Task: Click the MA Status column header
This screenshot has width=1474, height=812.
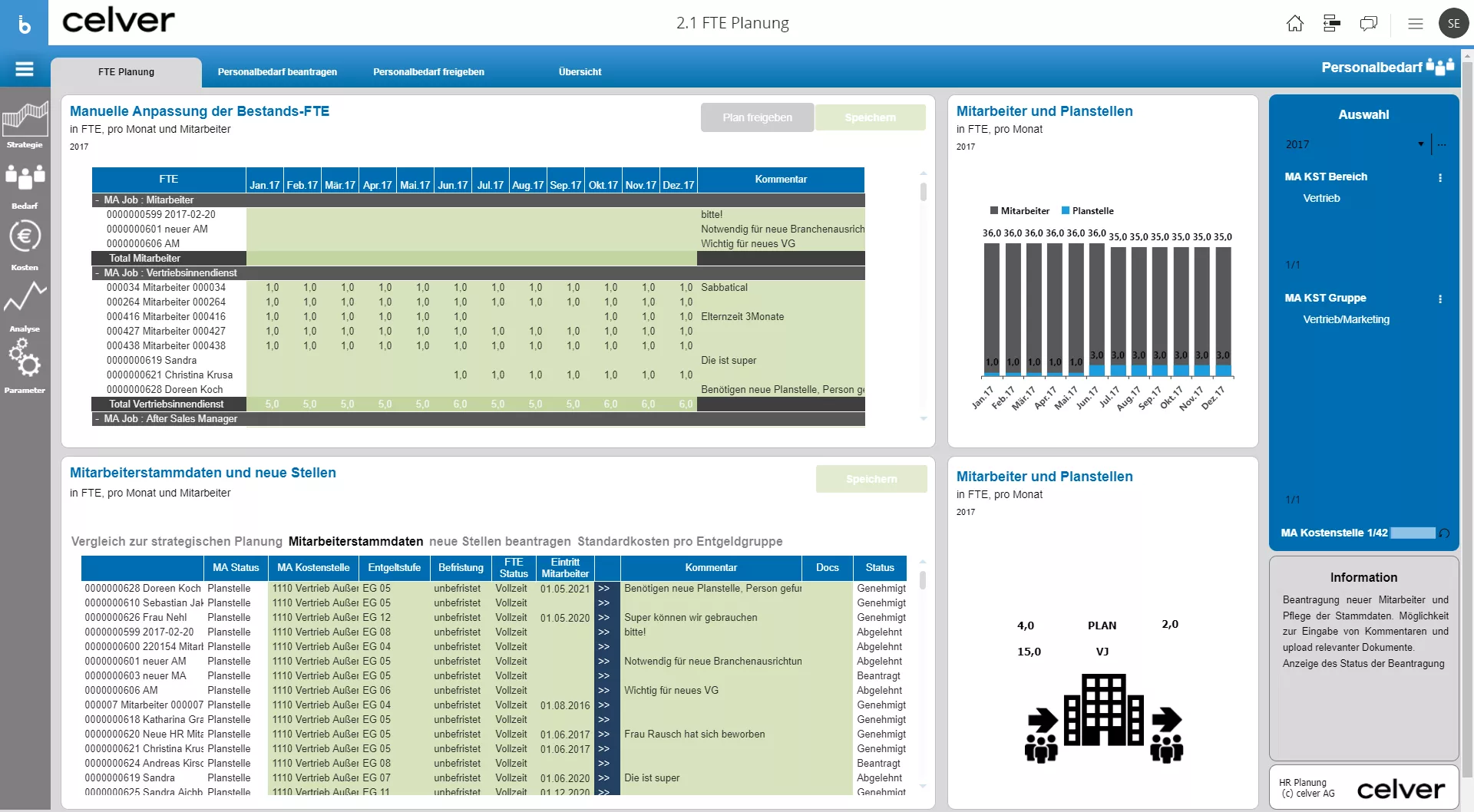Action: pos(236,568)
